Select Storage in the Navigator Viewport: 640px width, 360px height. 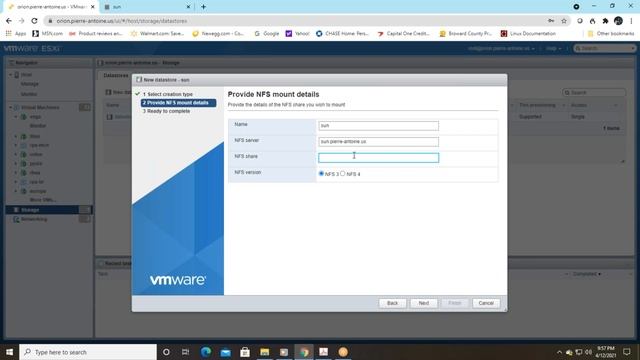tap(49, 210)
